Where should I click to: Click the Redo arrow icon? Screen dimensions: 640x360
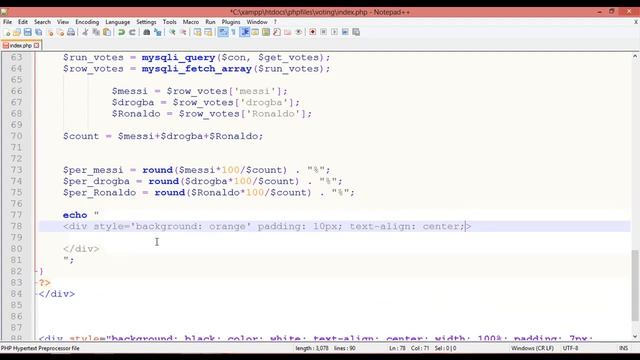132,32
